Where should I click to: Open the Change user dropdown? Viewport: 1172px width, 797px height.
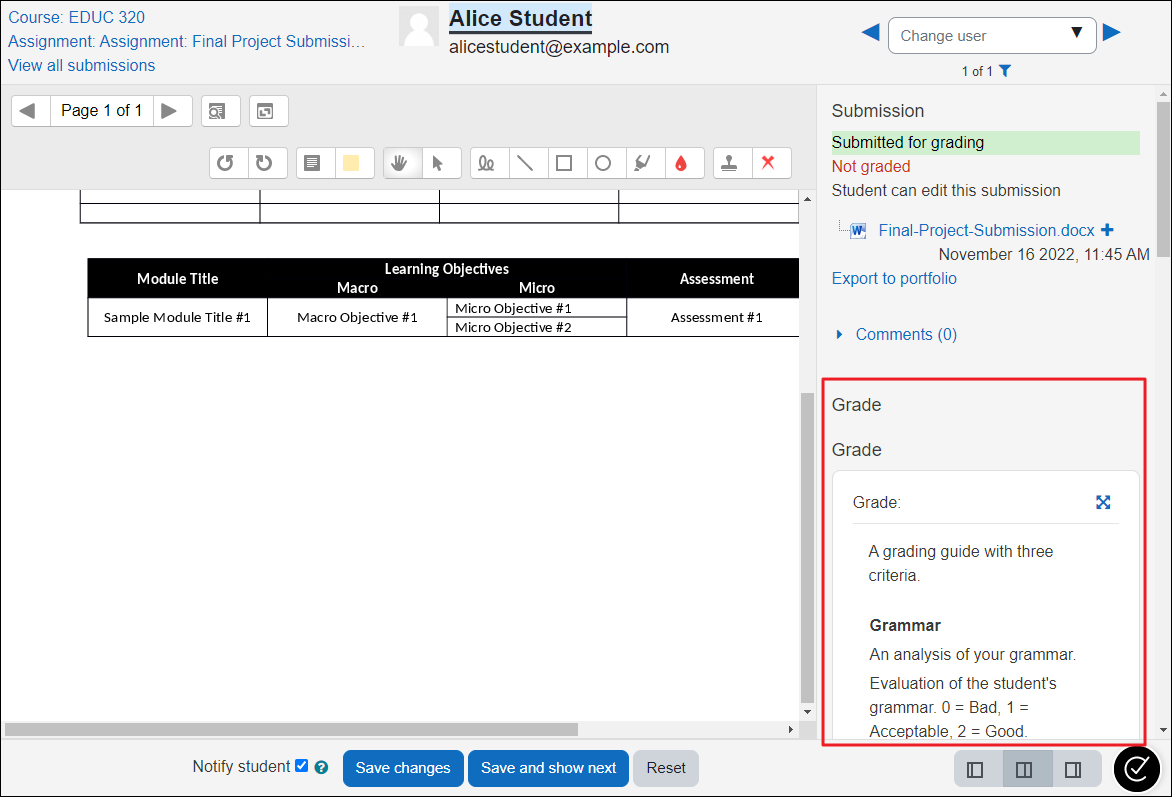coord(991,35)
